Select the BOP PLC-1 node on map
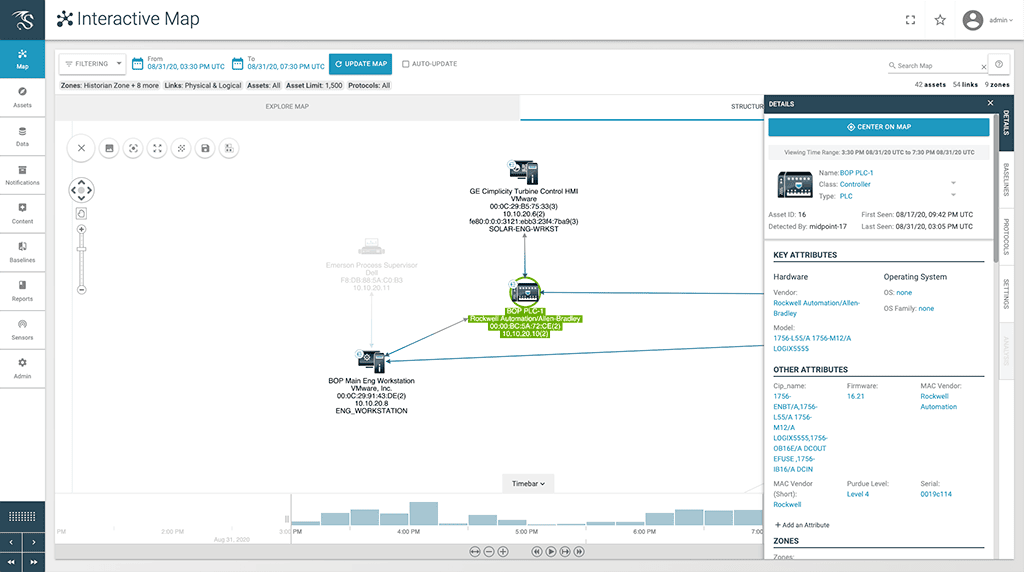Viewport: 1024px width, 572px height. pyautogui.click(x=524, y=292)
